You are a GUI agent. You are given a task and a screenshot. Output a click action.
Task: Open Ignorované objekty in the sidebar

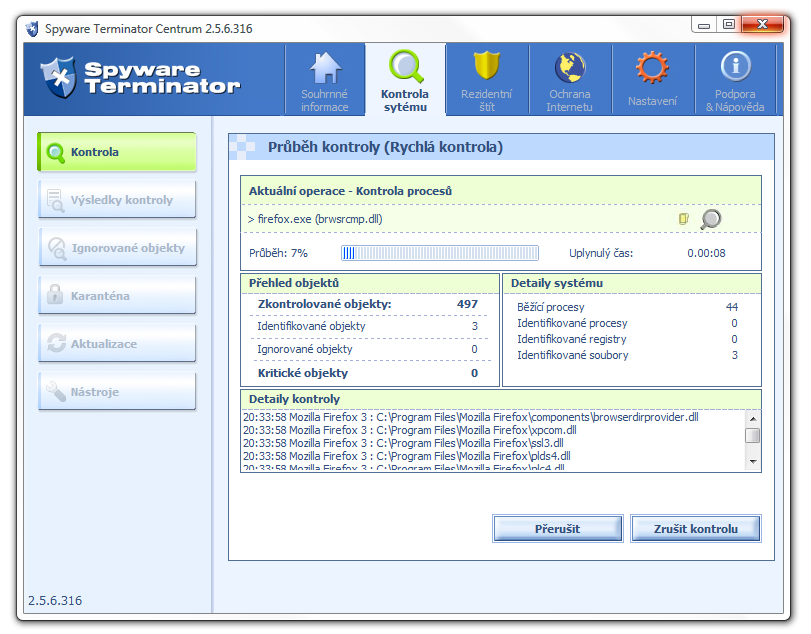click(x=117, y=248)
